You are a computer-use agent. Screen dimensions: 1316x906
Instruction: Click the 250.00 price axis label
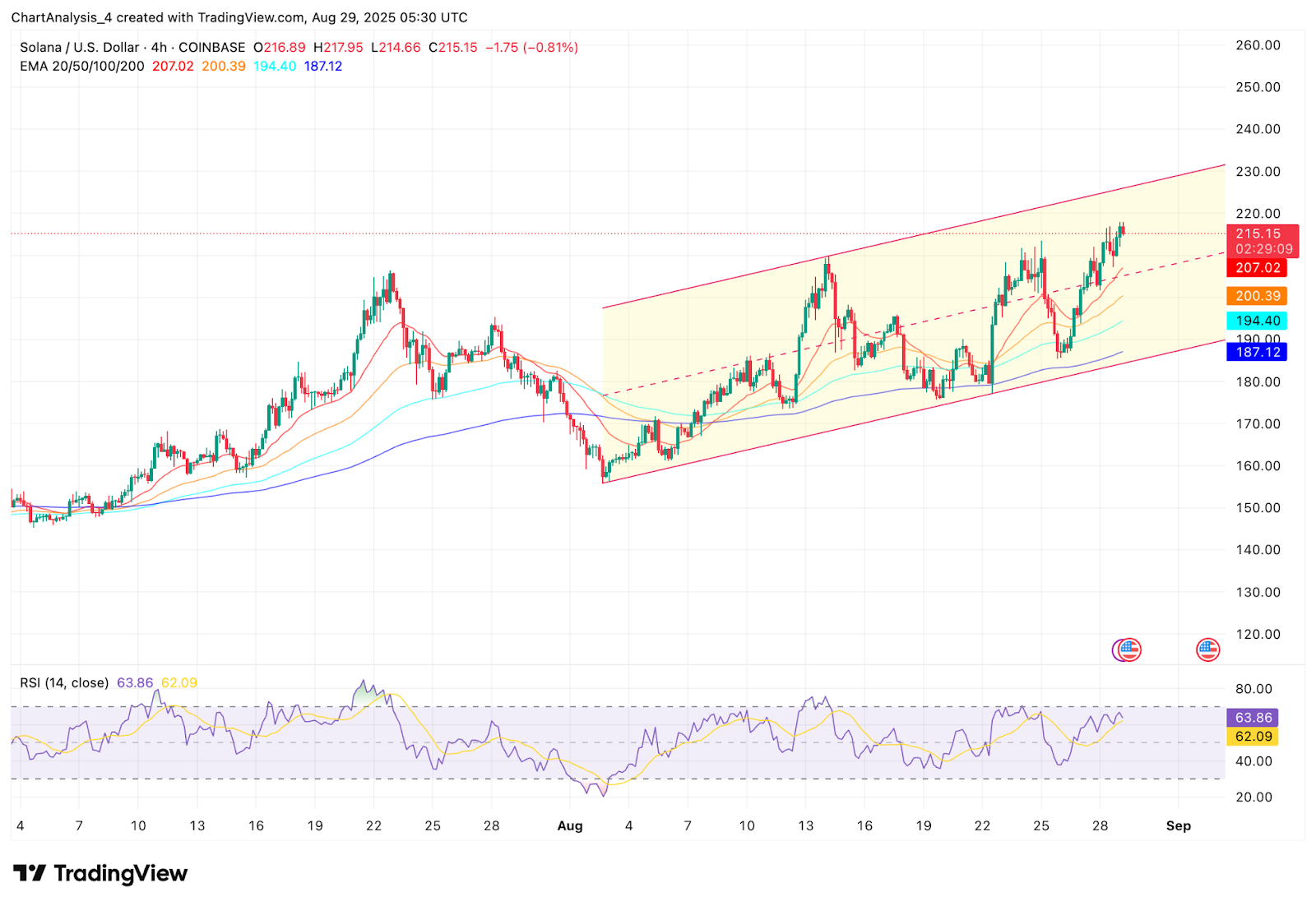(x=1258, y=87)
